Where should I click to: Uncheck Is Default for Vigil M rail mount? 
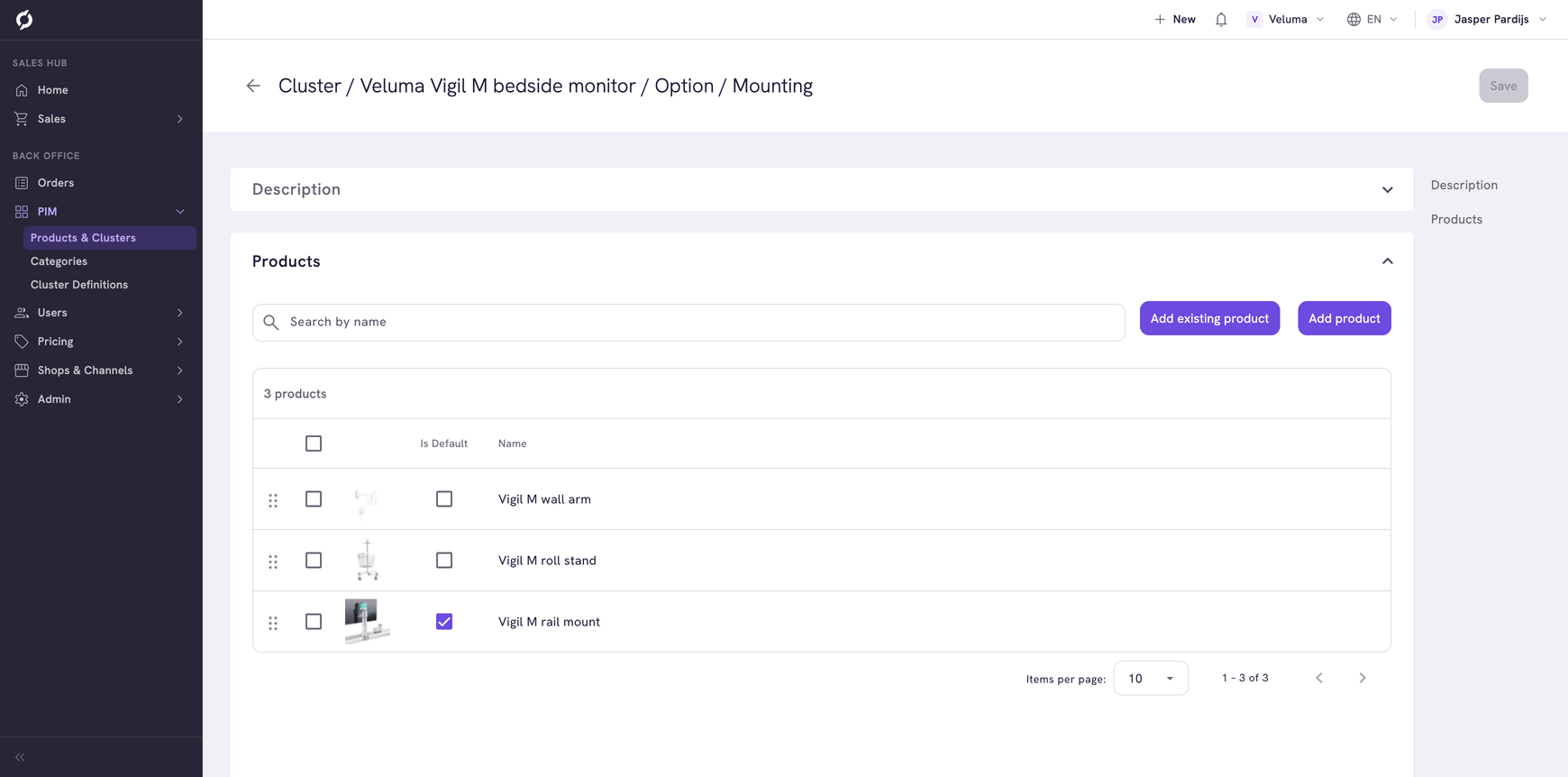444,622
